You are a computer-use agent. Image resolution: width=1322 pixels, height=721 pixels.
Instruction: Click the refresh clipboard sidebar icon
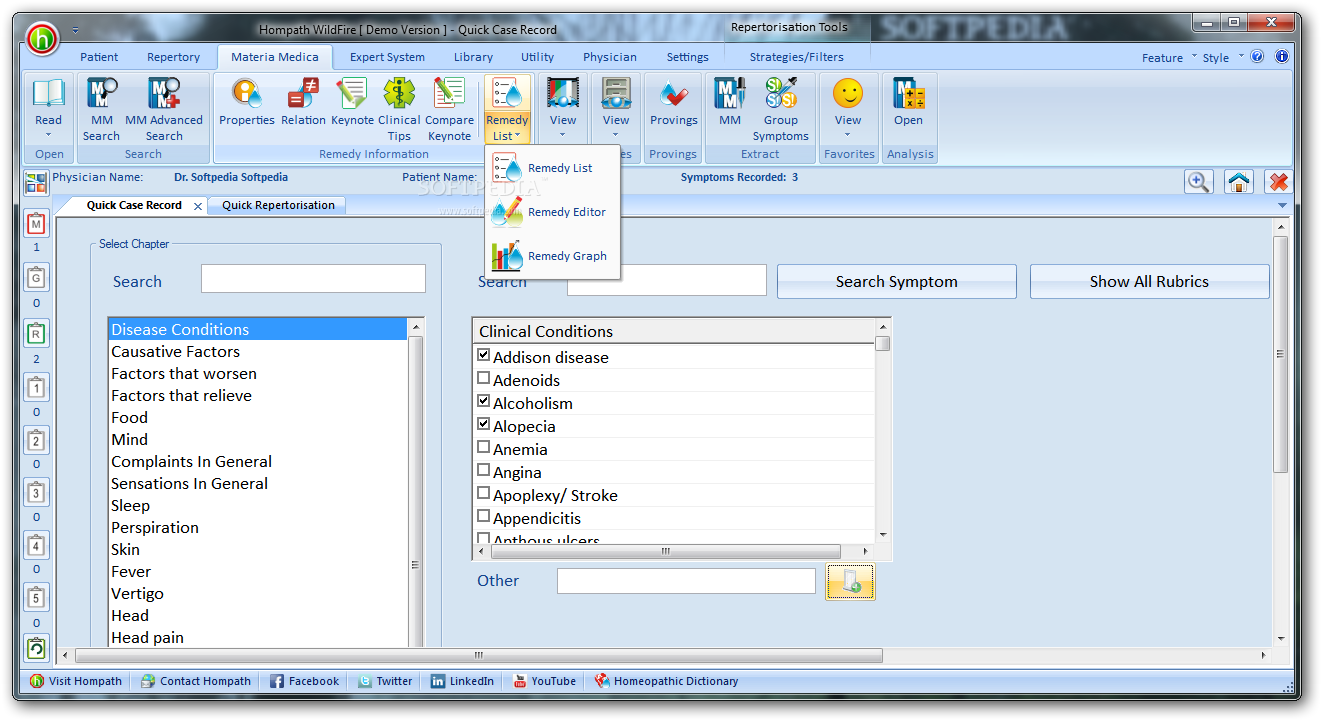[36, 649]
